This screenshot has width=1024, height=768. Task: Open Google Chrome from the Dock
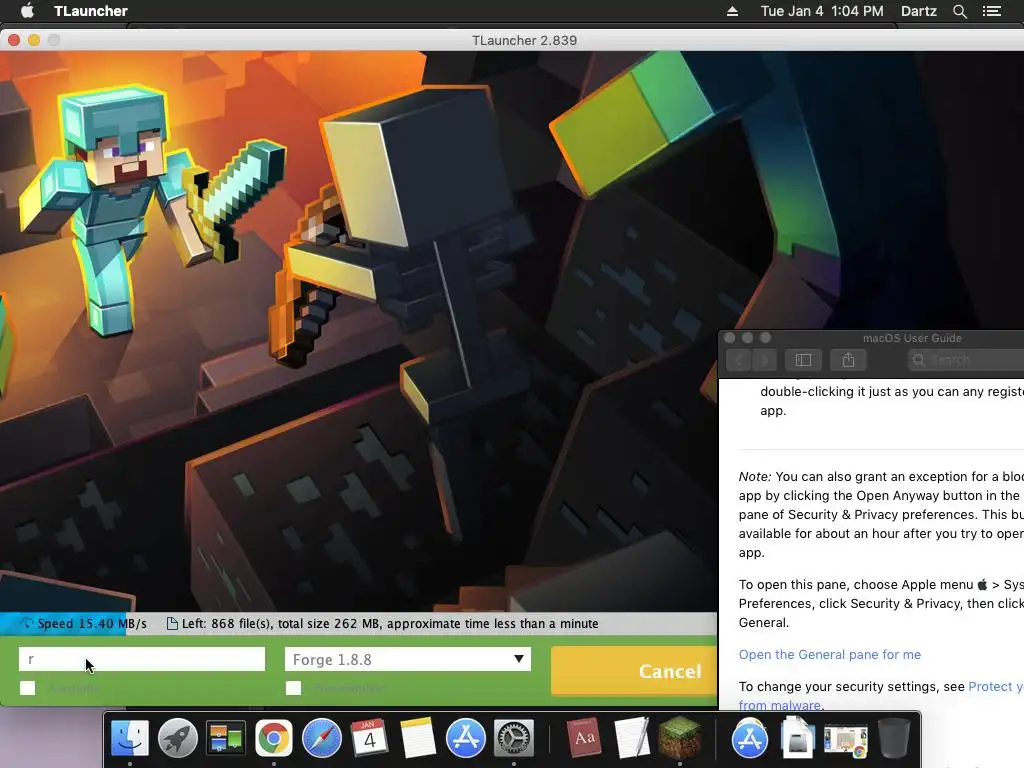274,738
